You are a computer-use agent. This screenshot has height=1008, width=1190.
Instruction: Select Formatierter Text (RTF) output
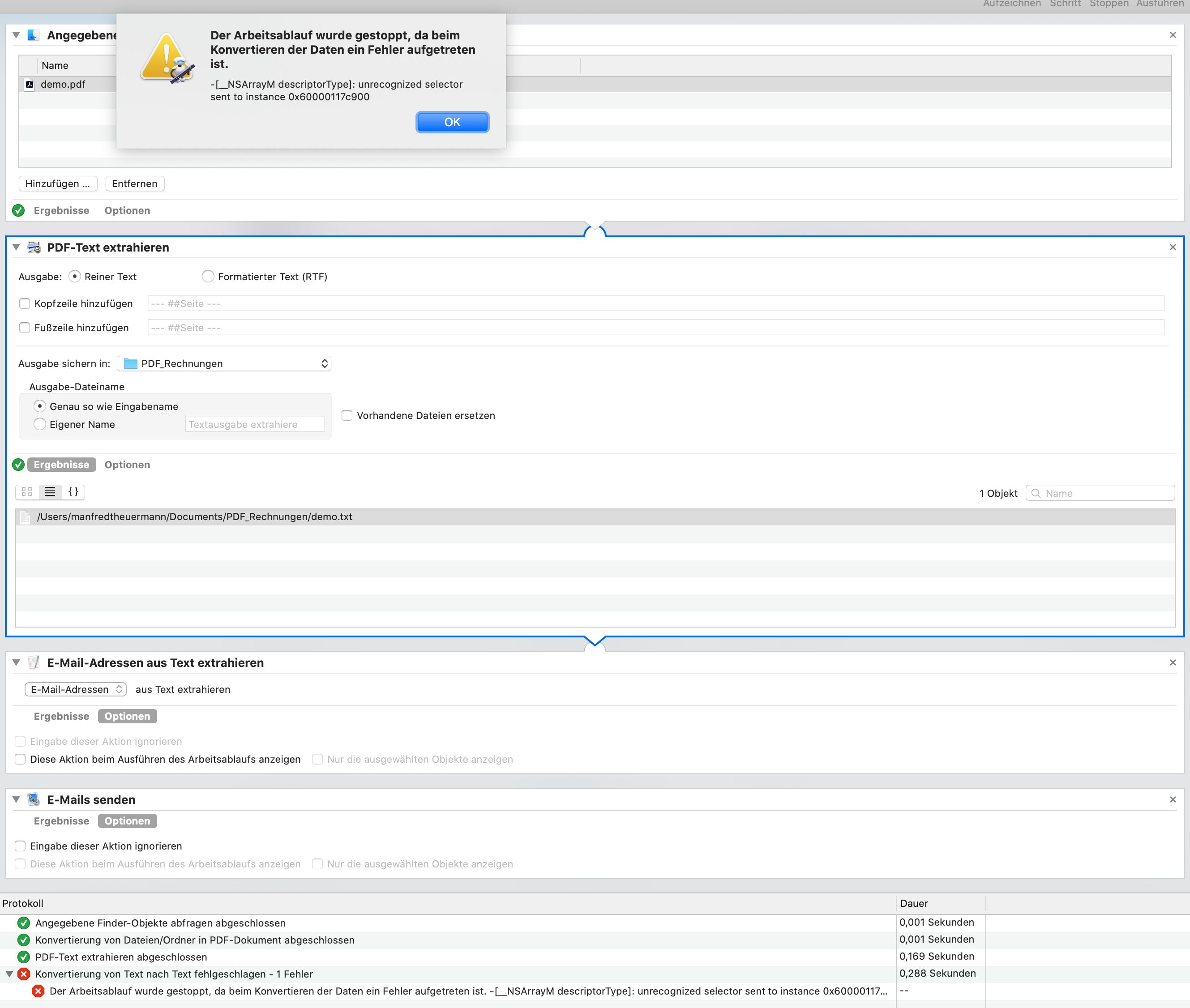tap(208, 277)
